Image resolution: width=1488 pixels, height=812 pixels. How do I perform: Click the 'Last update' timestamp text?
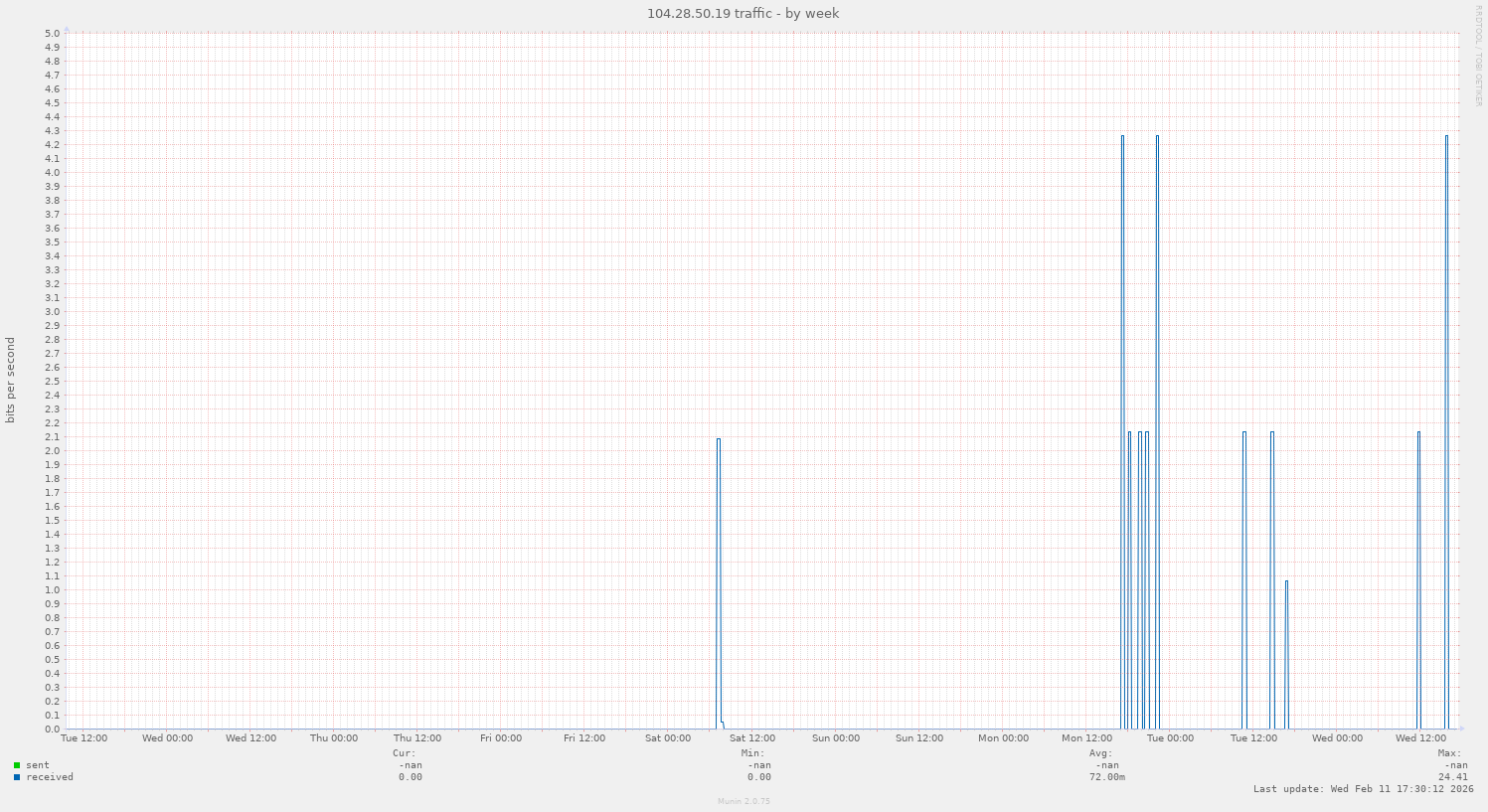click(x=1363, y=789)
